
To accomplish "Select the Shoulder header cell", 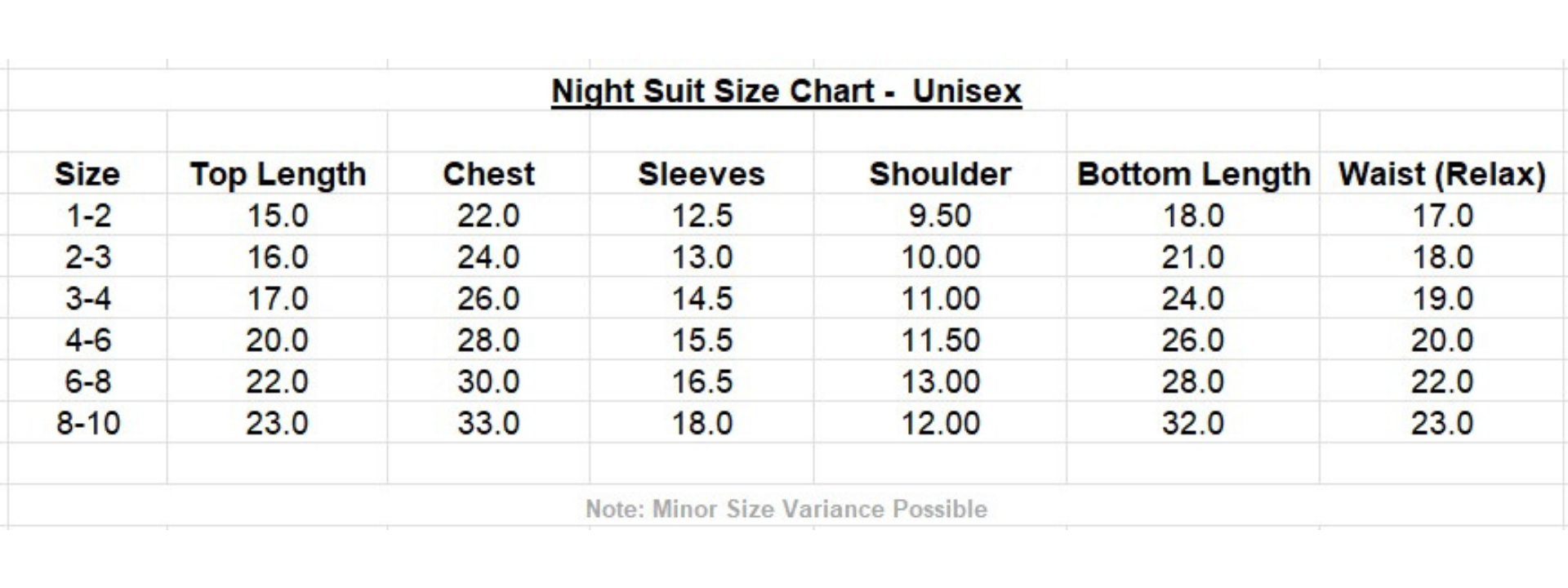I will 940,174.
